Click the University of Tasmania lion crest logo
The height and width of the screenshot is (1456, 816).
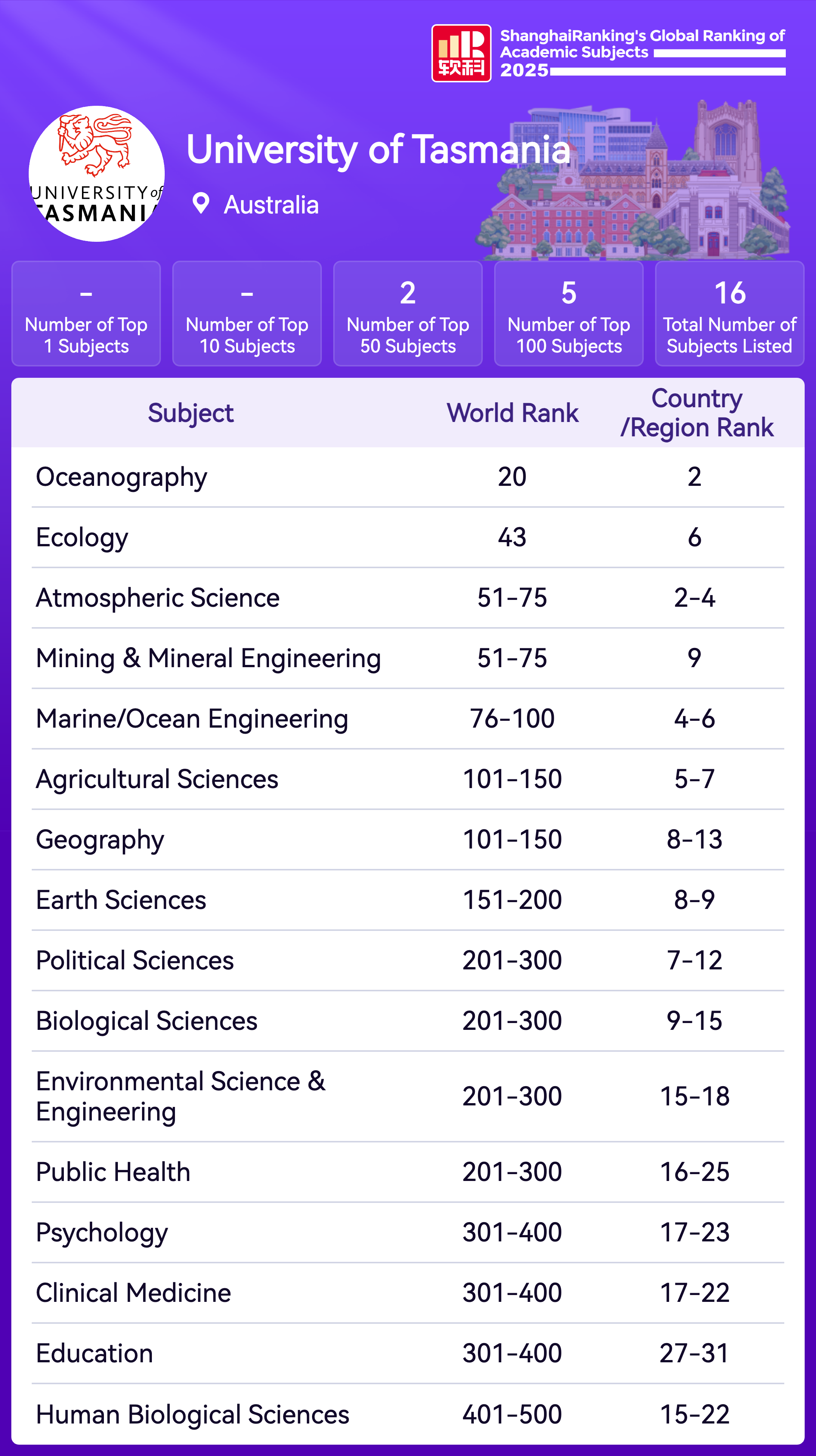(x=97, y=173)
